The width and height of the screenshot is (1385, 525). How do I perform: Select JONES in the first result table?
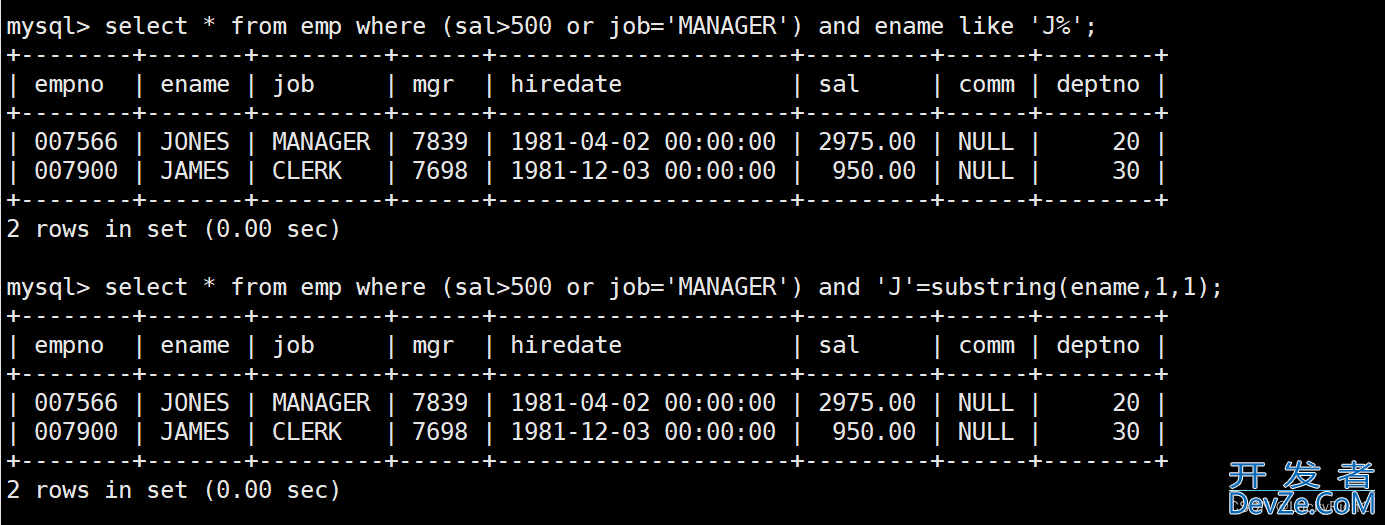(195, 142)
